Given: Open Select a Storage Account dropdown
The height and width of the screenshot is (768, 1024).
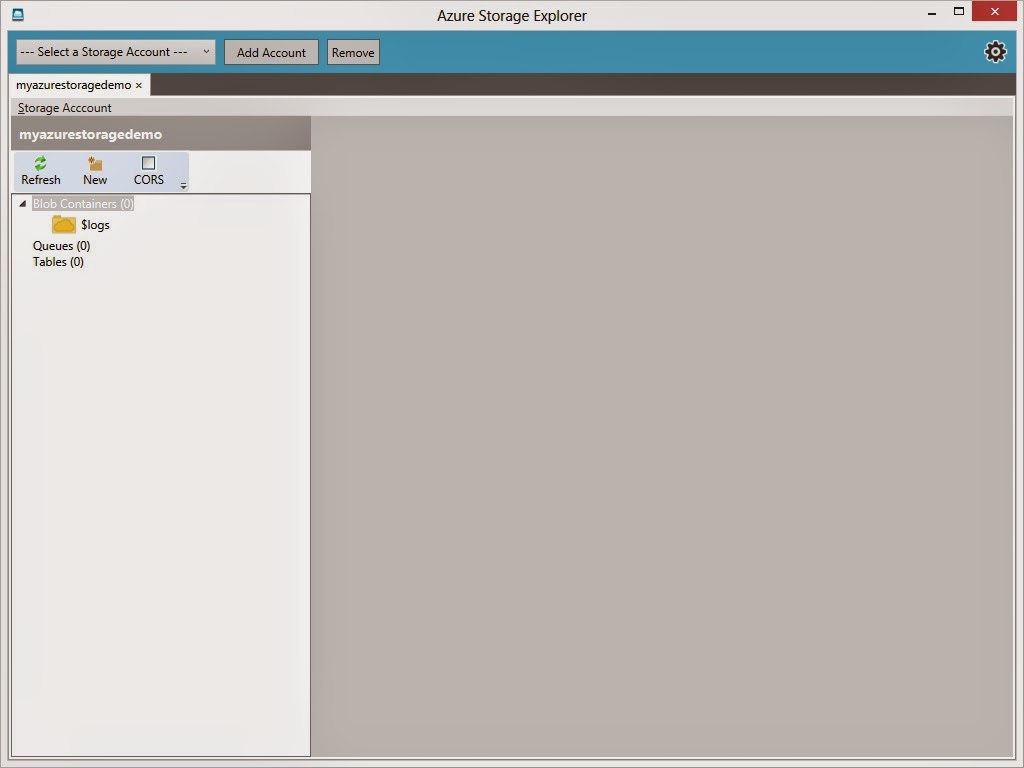Looking at the screenshot, I should (x=116, y=52).
